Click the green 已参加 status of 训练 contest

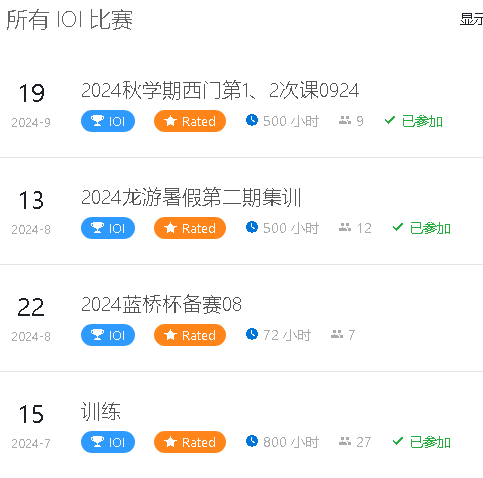pos(422,442)
